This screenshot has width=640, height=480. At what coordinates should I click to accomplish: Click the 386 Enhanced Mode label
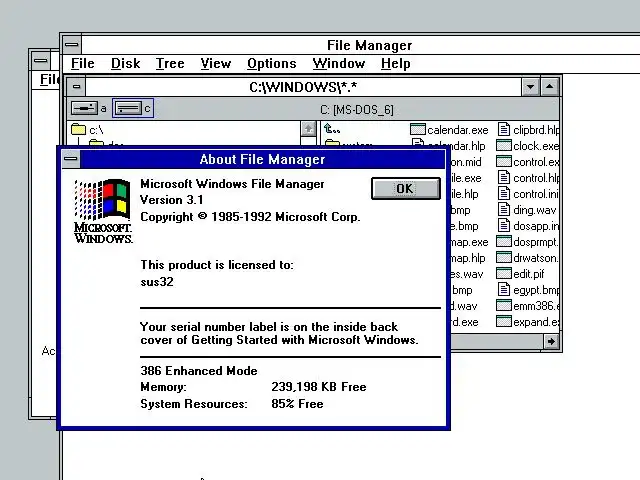point(199,371)
